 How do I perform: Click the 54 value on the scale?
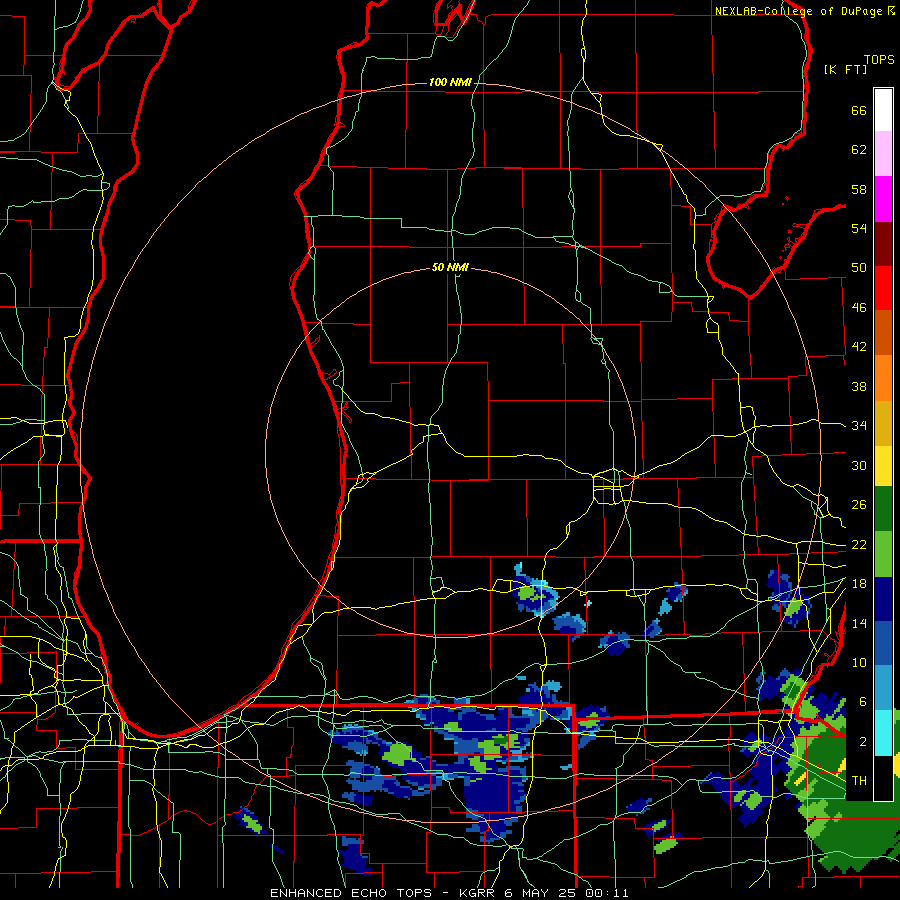coord(859,228)
